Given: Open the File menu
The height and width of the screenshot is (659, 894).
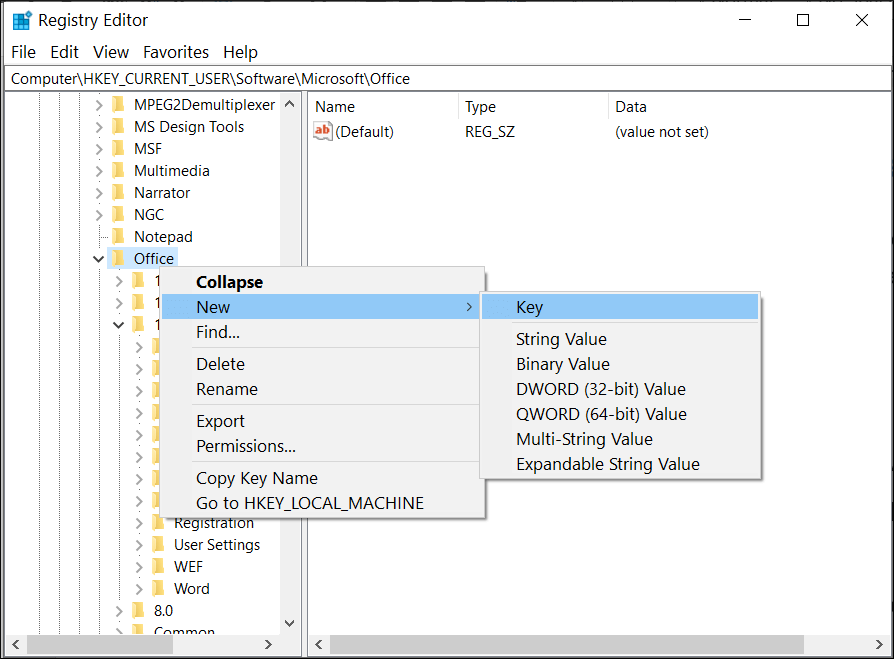Looking at the screenshot, I should tap(23, 52).
